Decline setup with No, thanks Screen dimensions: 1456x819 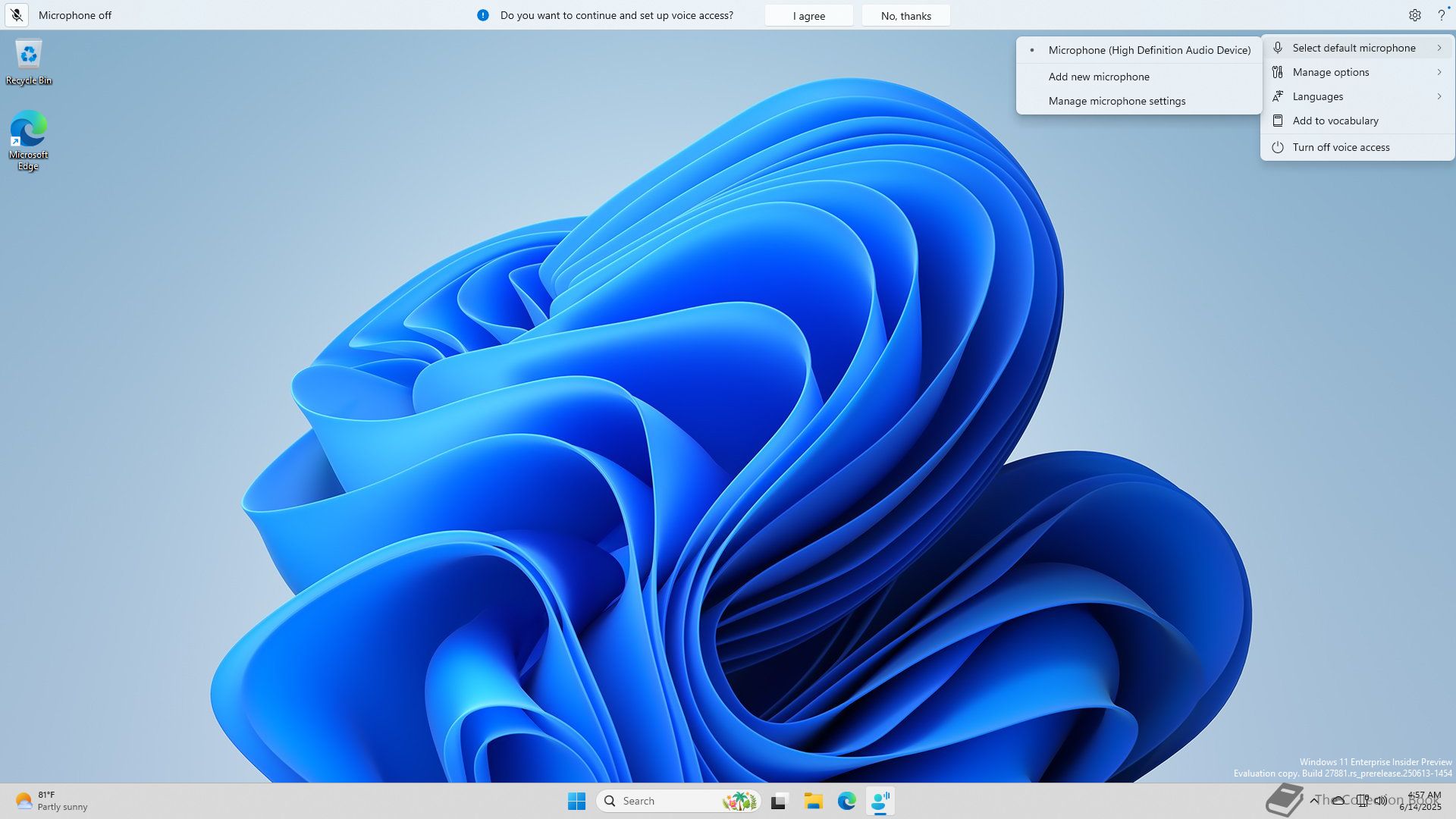(905, 16)
